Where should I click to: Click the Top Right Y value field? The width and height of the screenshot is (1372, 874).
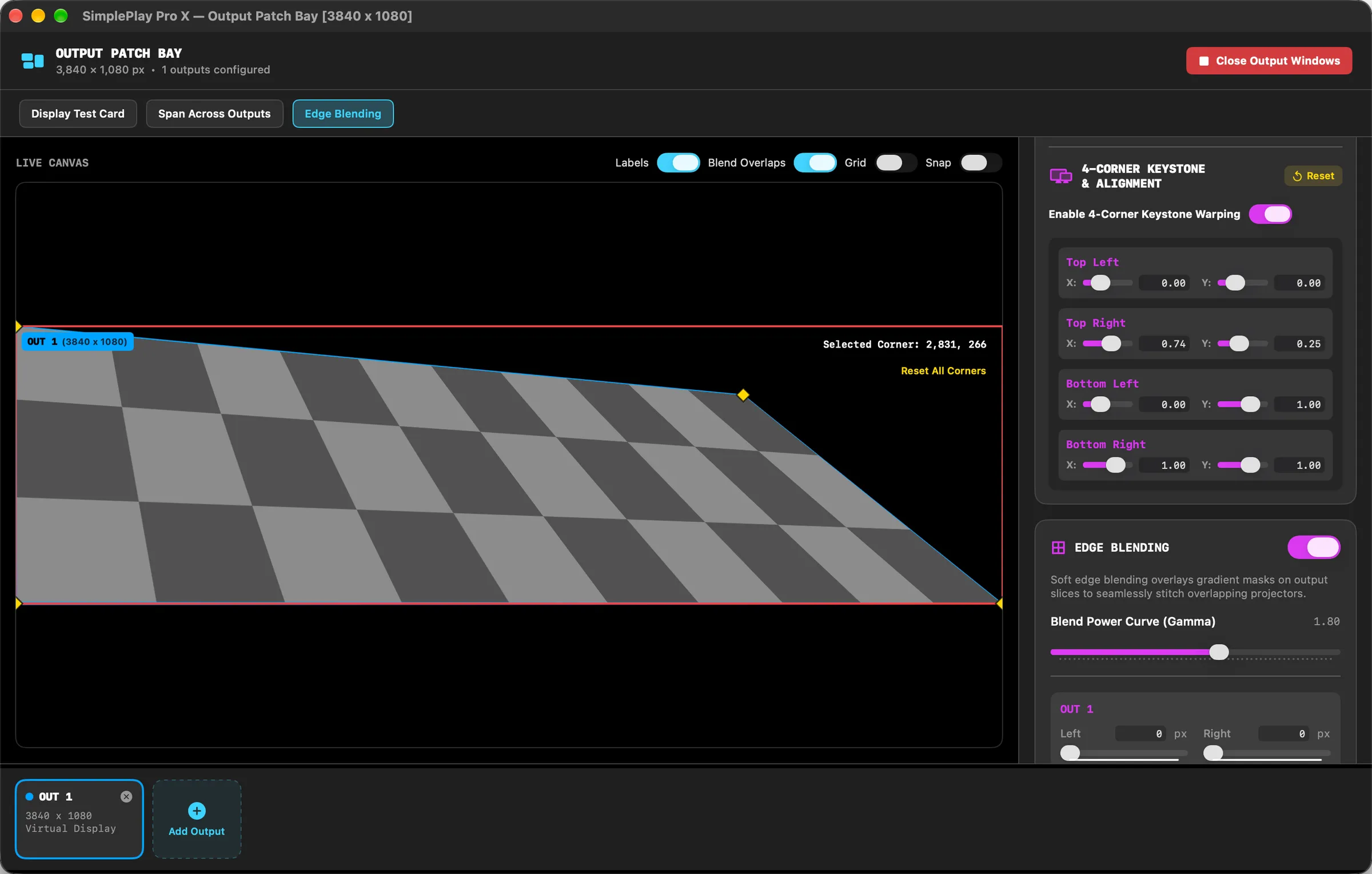(x=1299, y=344)
